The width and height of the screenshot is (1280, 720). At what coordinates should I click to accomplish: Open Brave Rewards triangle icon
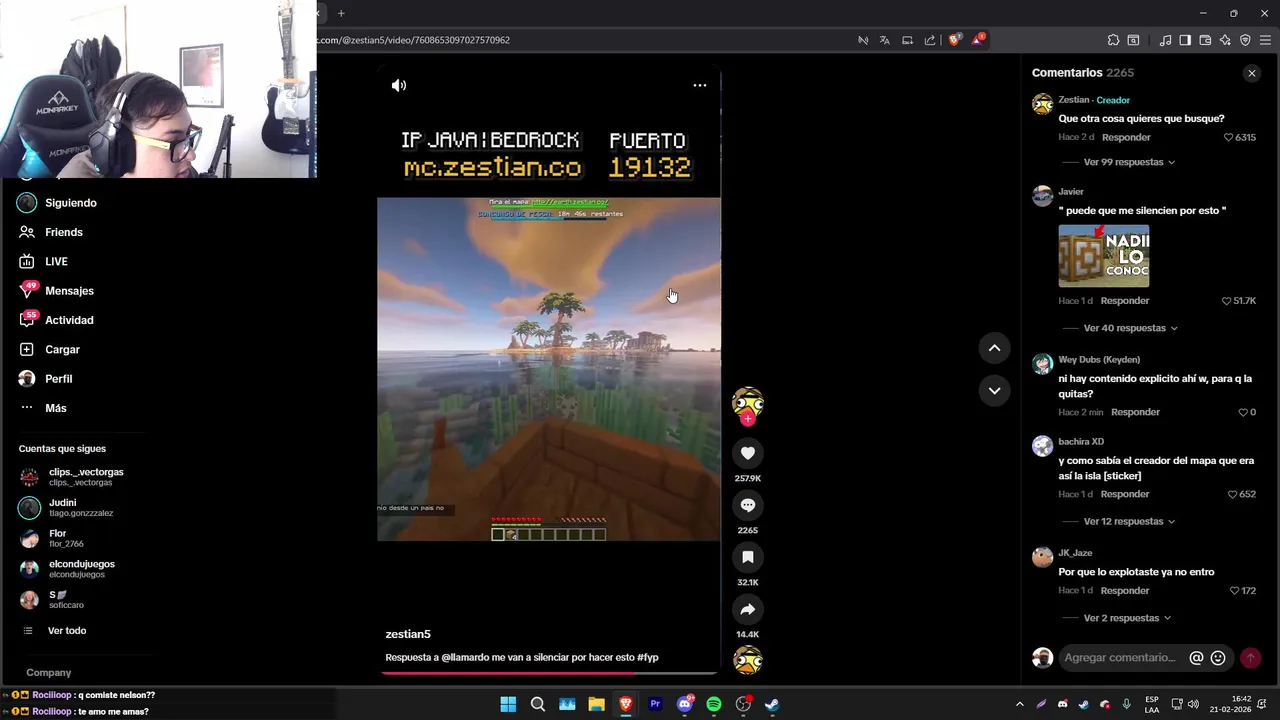pos(979,40)
